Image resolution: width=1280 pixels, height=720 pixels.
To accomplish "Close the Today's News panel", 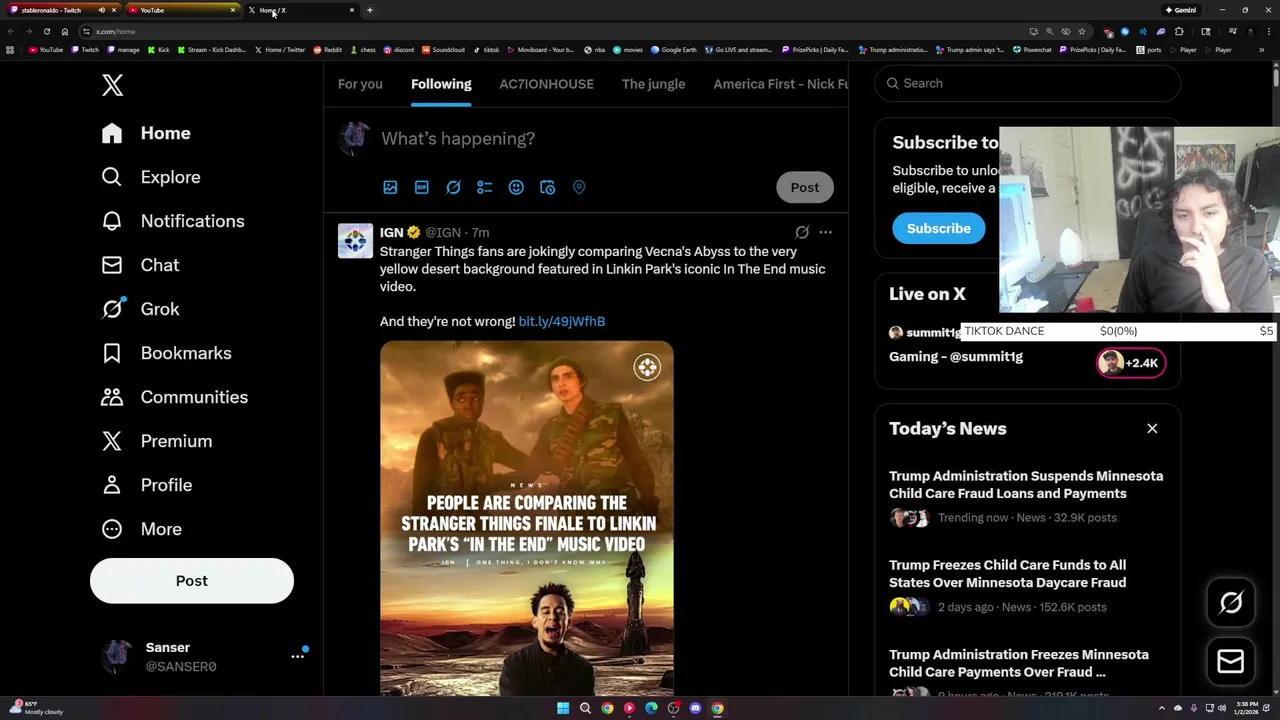I will click(x=1152, y=428).
